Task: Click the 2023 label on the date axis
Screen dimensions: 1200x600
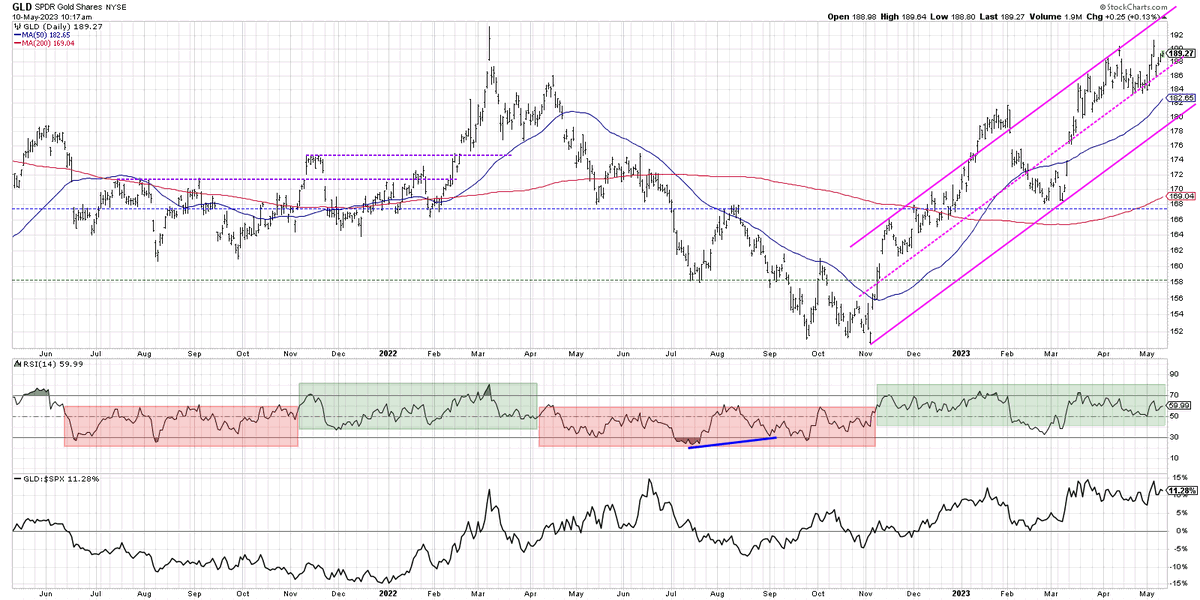Action: click(x=962, y=354)
